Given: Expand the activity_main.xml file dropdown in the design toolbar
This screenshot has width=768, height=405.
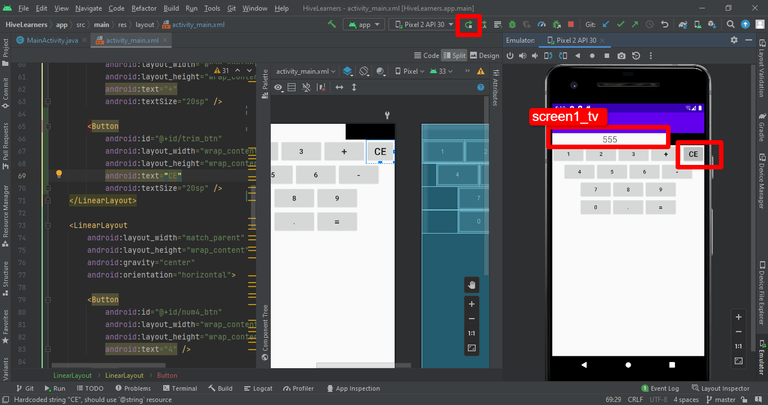Looking at the screenshot, I should pyautogui.click(x=306, y=71).
